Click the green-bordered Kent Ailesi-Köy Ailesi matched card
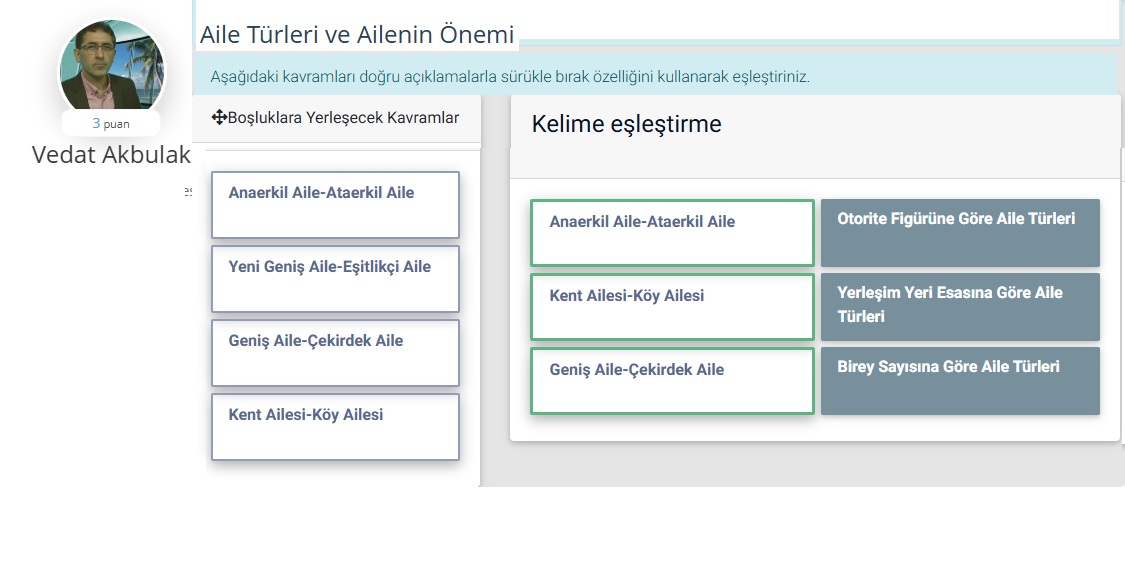Screen dimensions: 1125x563 point(672,306)
